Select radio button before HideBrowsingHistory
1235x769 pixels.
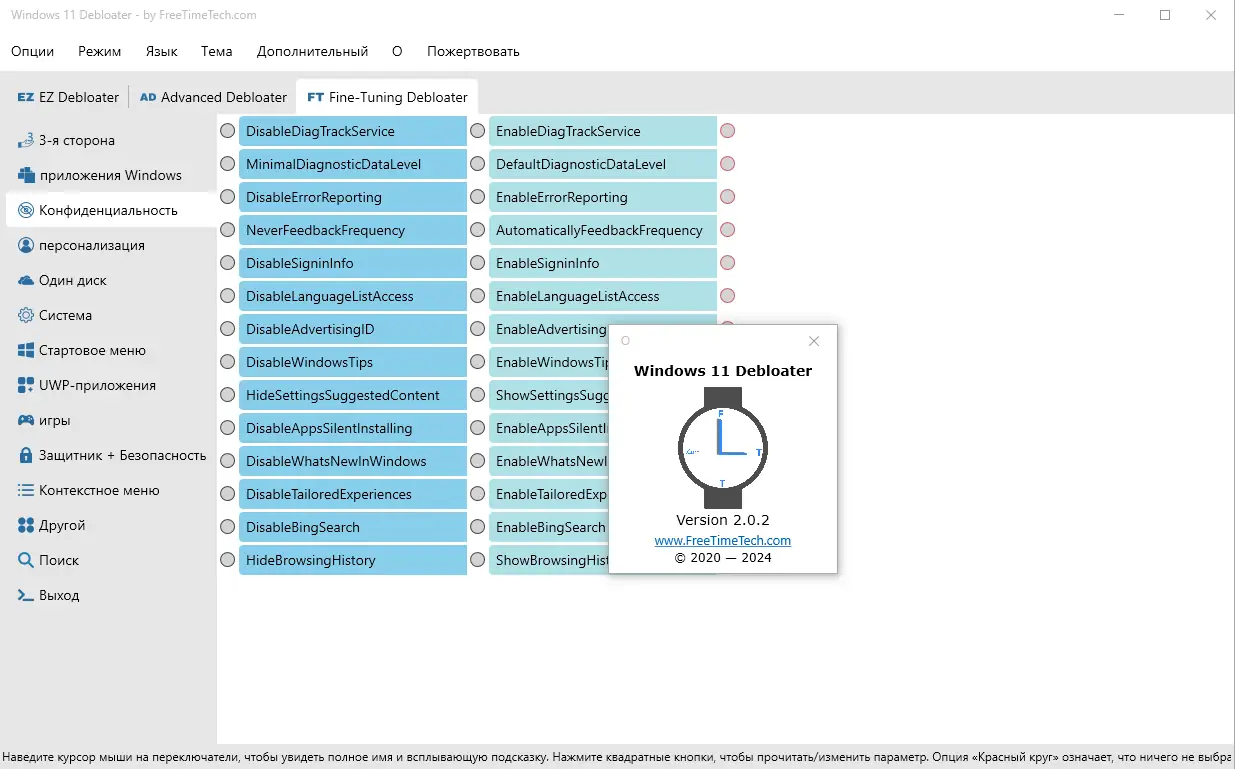tap(228, 560)
